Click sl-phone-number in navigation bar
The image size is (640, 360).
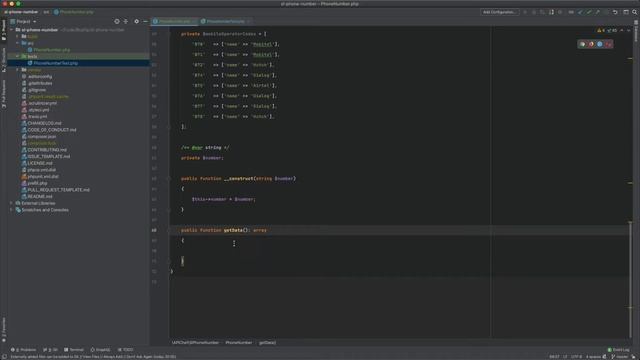(x=21, y=12)
